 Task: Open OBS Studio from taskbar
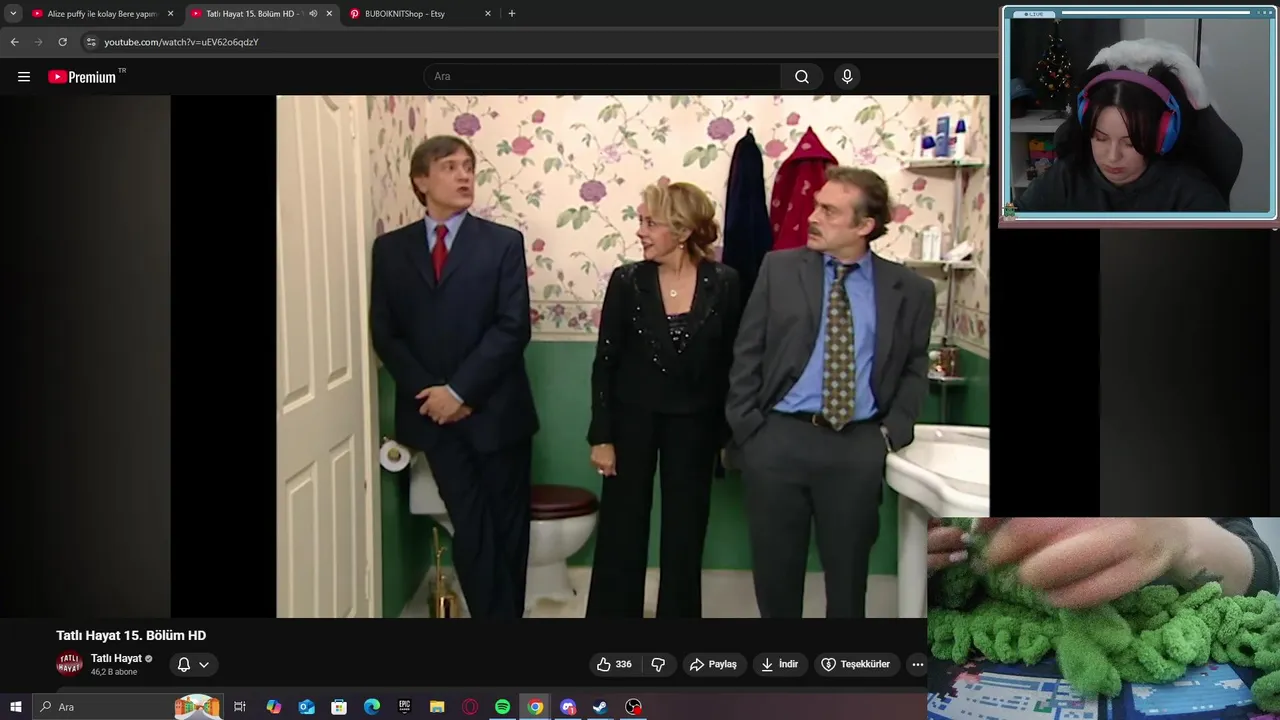point(633,707)
